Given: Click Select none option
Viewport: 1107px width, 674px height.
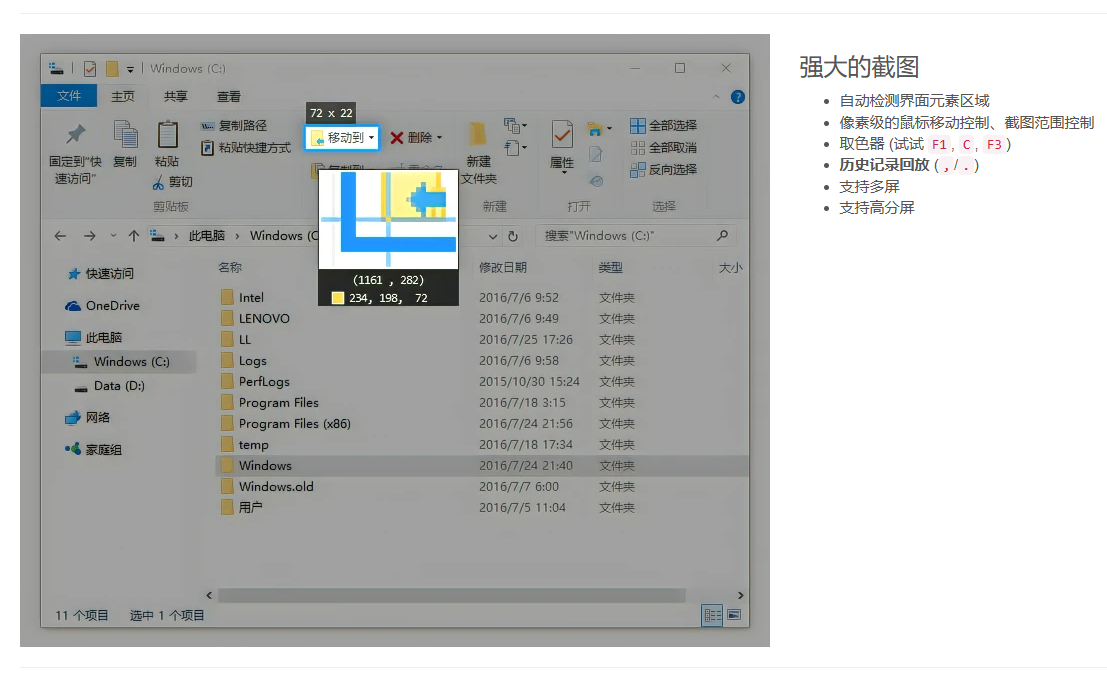Looking at the screenshot, I should click(663, 148).
